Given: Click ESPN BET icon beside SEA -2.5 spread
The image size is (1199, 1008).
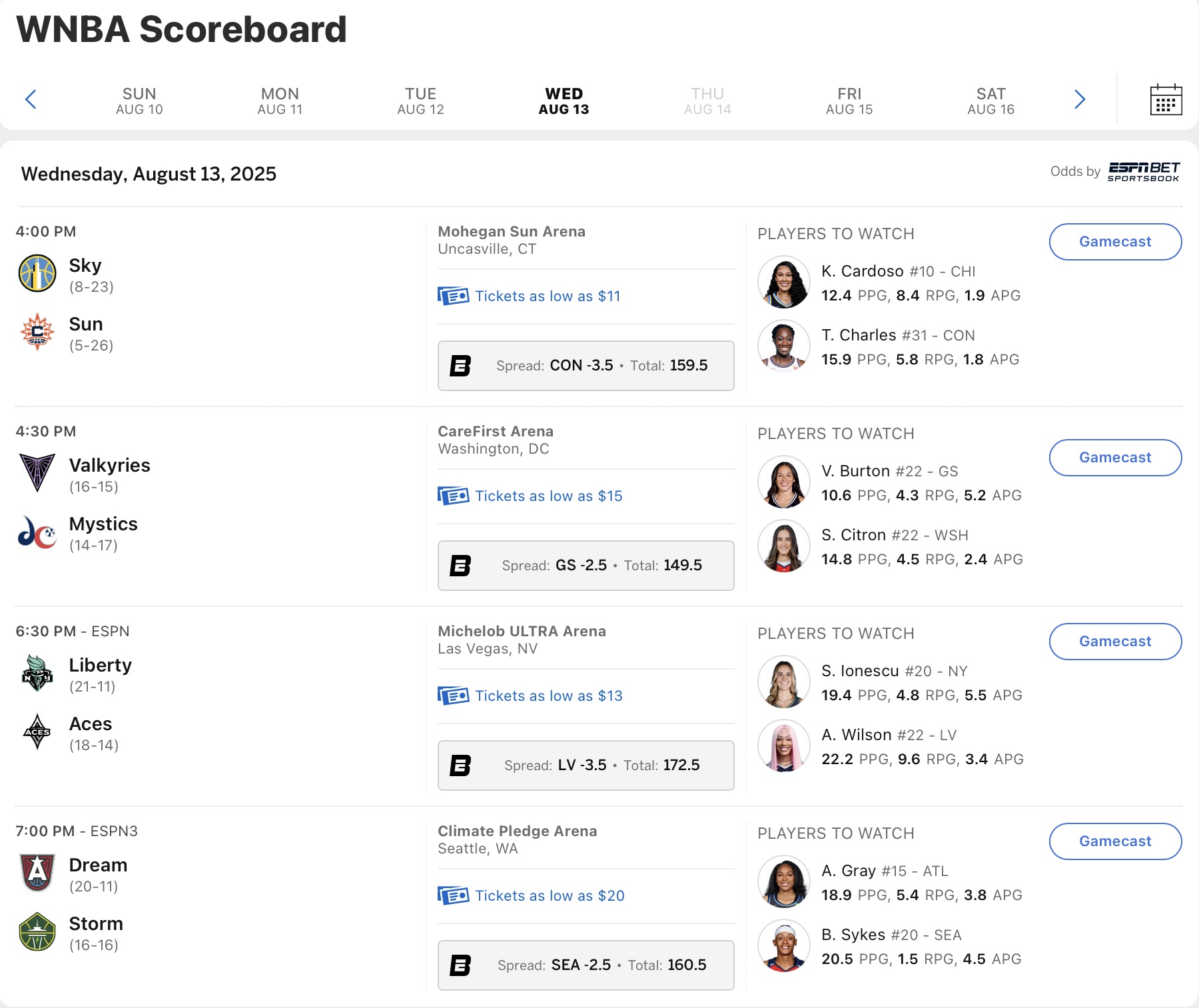Looking at the screenshot, I should (460, 965).
